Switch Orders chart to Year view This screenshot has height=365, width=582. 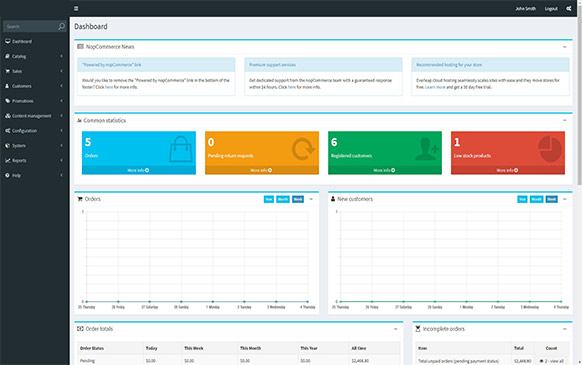tap(269, 199)
